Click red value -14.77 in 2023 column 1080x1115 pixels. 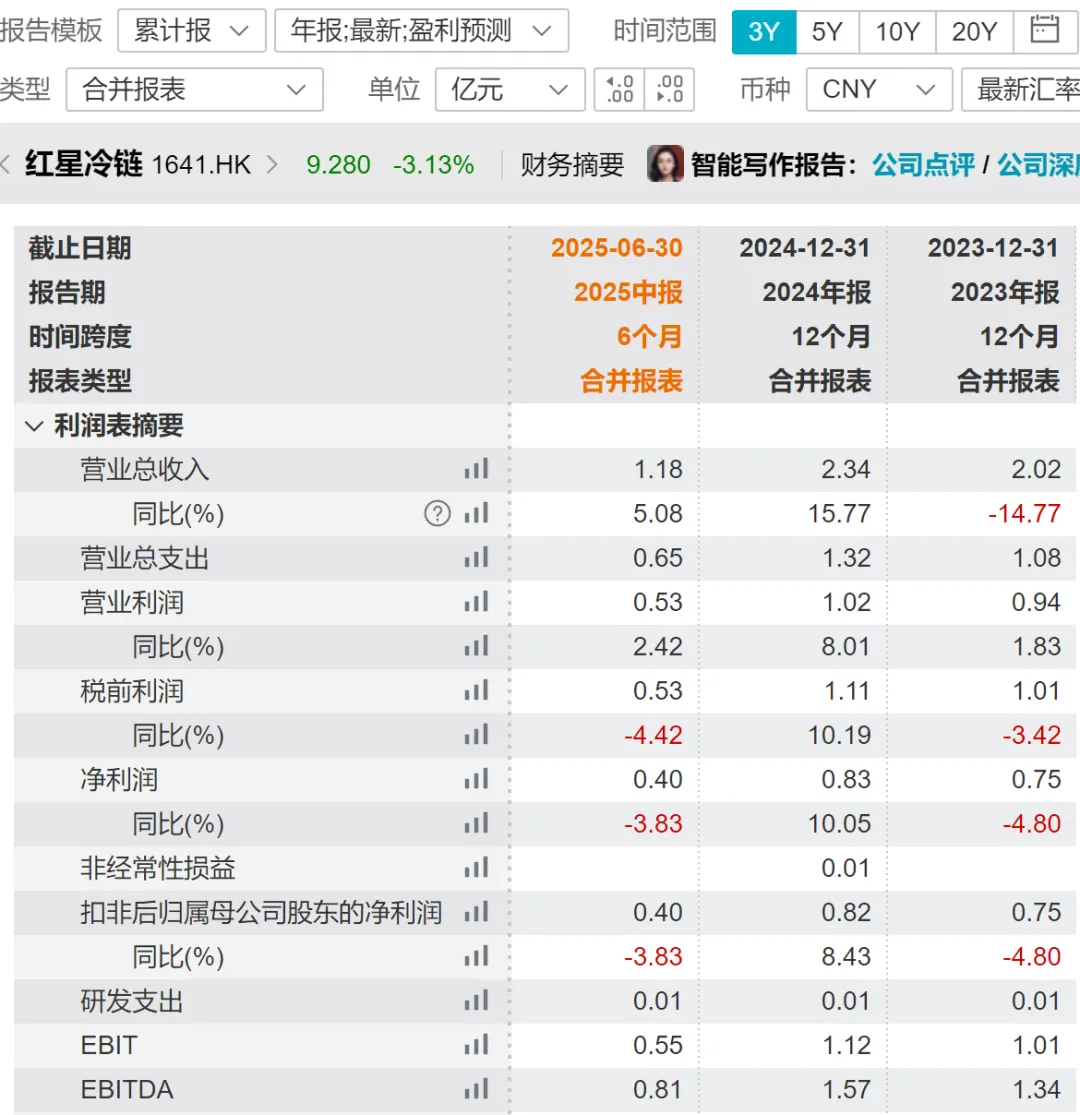click(x=1024, y=513)
